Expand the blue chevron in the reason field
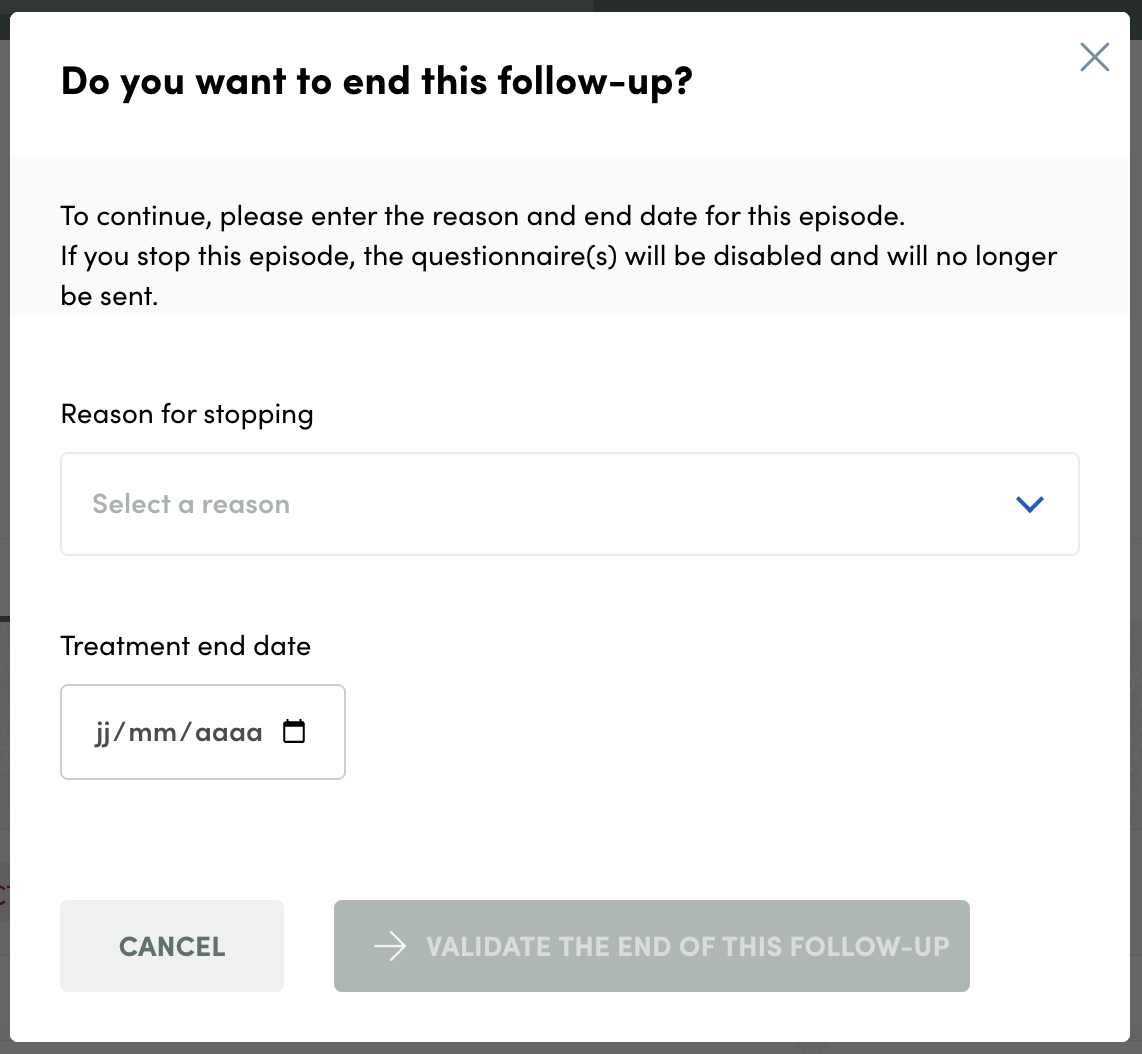This screenshot has height=1054, width=1142. coord(1029,504)
